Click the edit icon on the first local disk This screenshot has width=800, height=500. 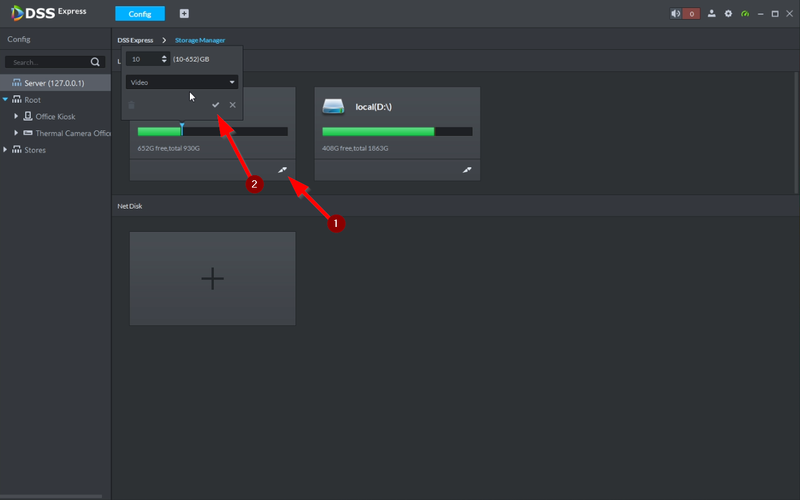click(x=282, y=170)
